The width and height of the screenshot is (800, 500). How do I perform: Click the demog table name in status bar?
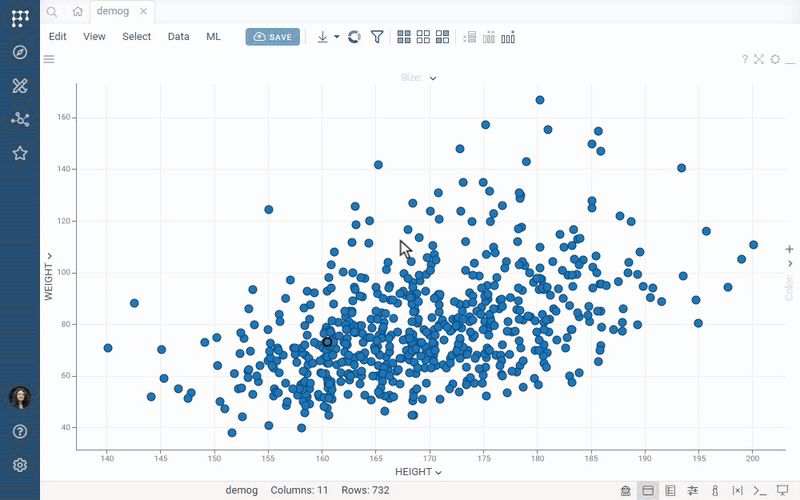(241, 490)
